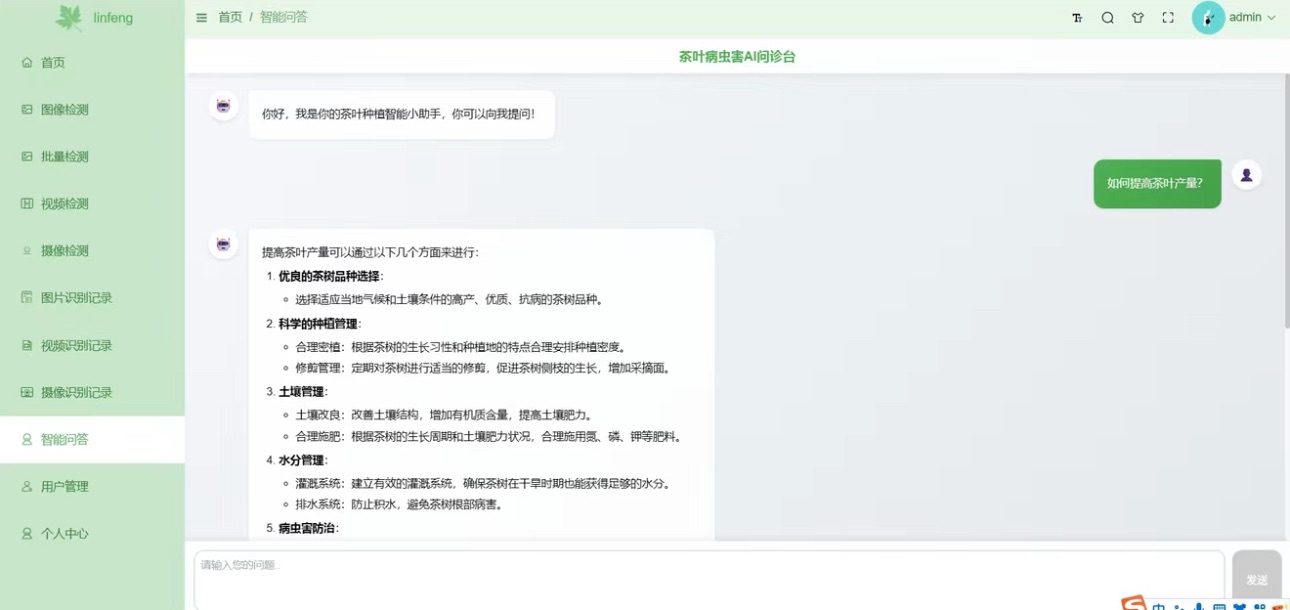The image size is (1290, 610).
Task: Click the 发送 send button
Action: click(1256, 578)
